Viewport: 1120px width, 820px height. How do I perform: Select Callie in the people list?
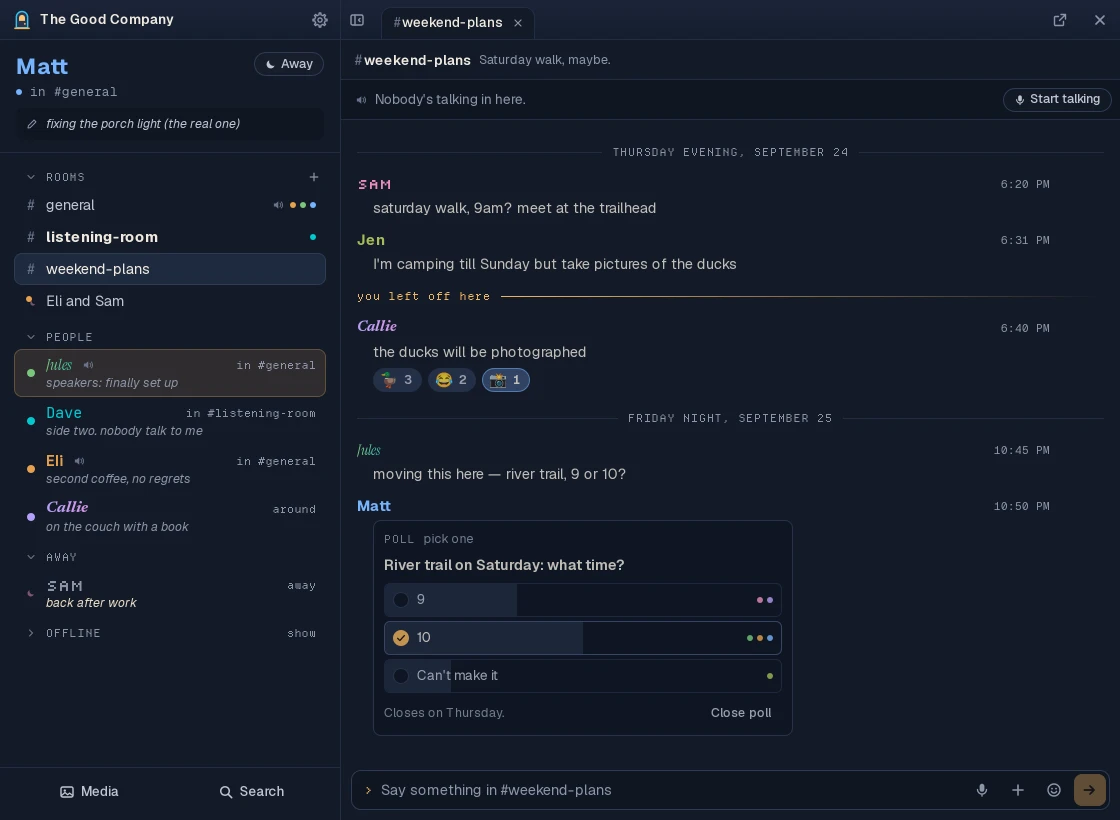click(x=170, y=516)
